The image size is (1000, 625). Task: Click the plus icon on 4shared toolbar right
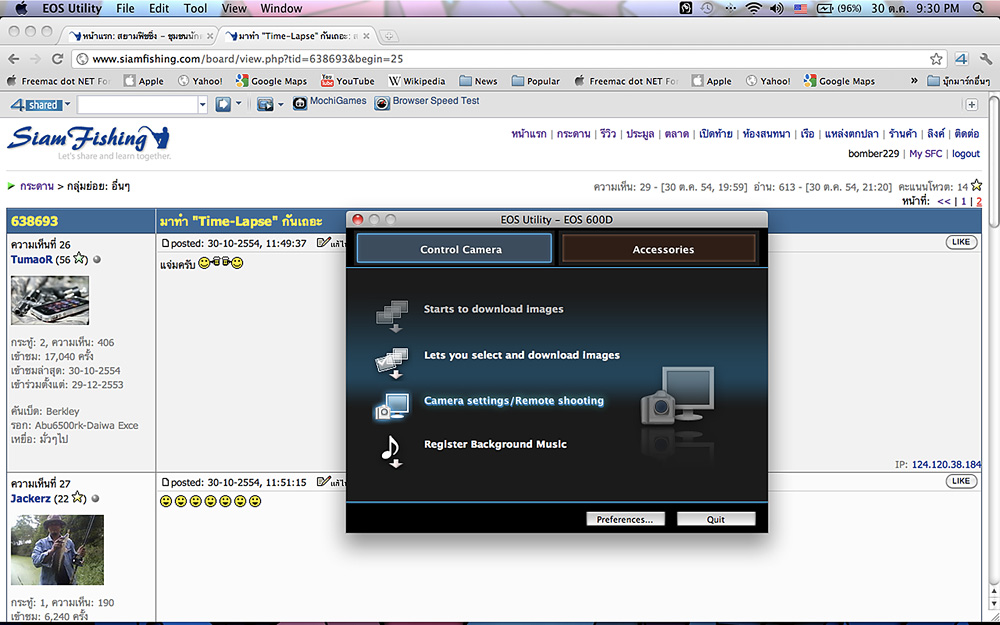[x=971, y=105]
